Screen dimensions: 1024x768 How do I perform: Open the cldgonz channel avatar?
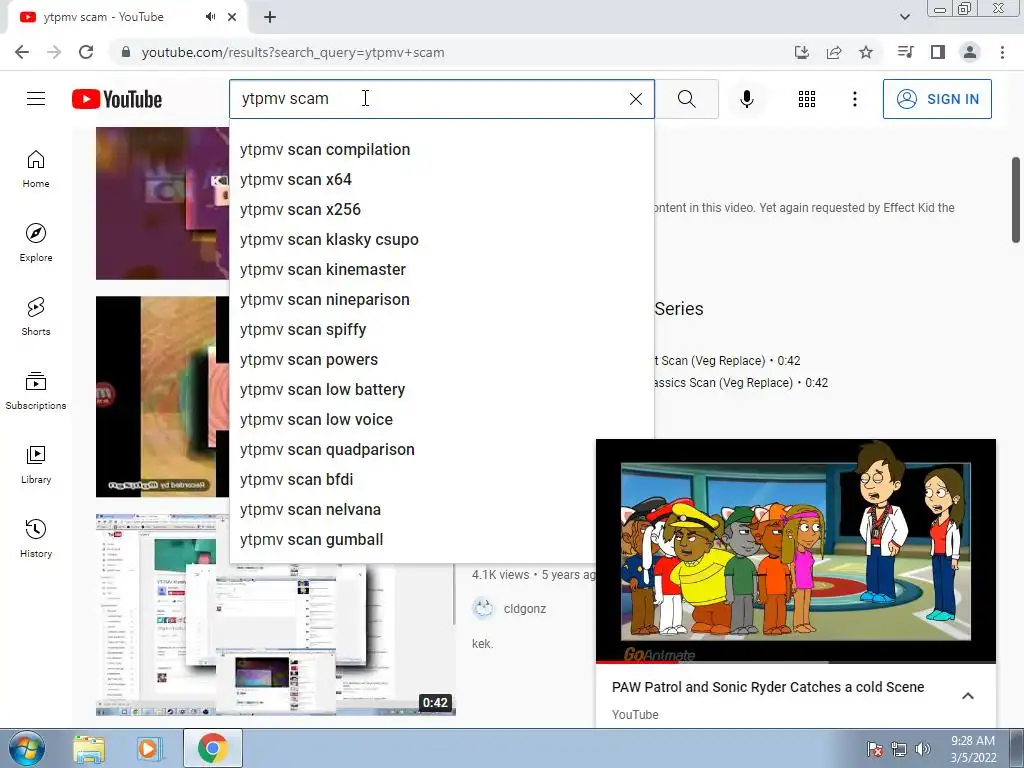tap(483, 608)
